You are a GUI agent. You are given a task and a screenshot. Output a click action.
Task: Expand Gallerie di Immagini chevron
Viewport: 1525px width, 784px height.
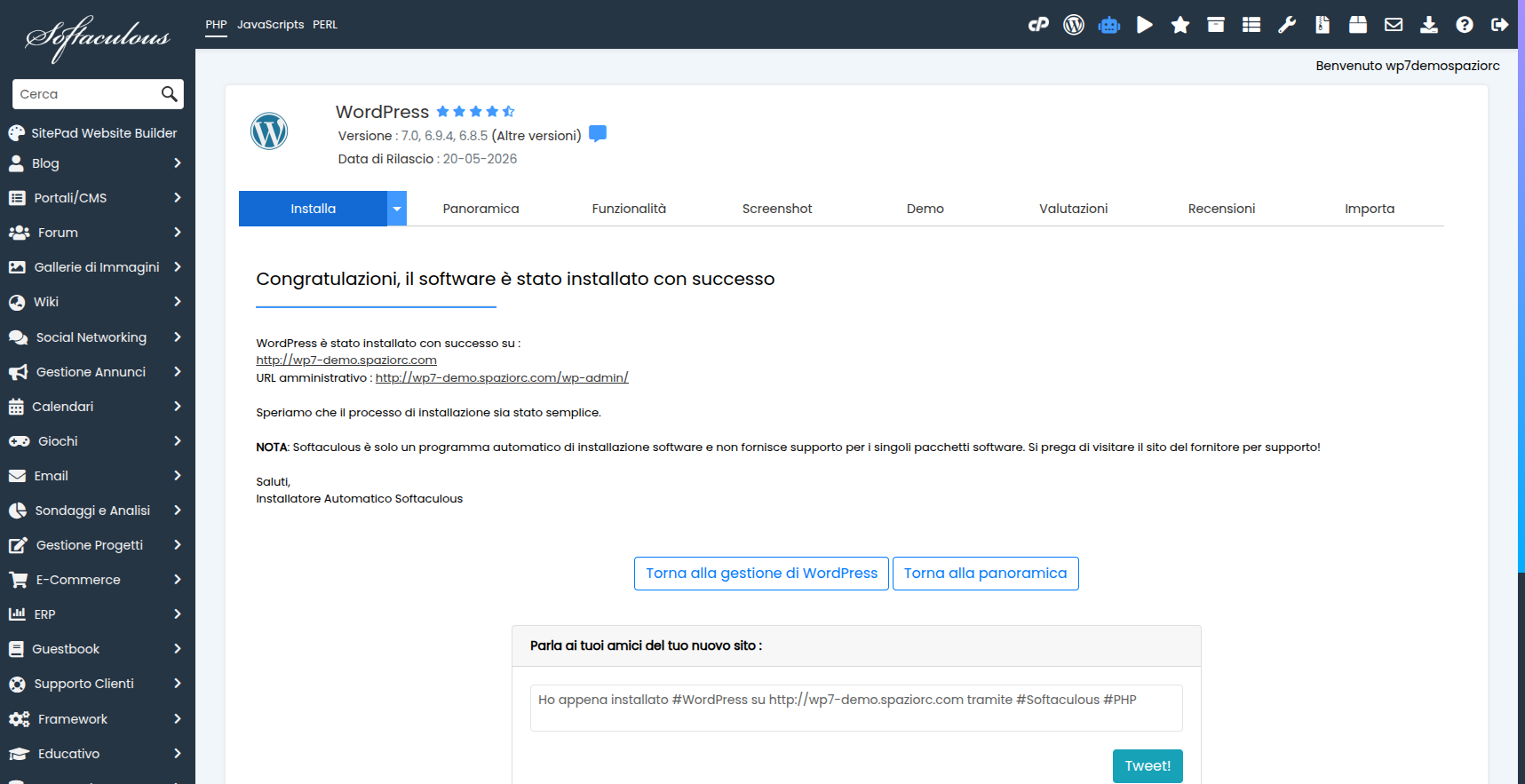tap(178, 267)
